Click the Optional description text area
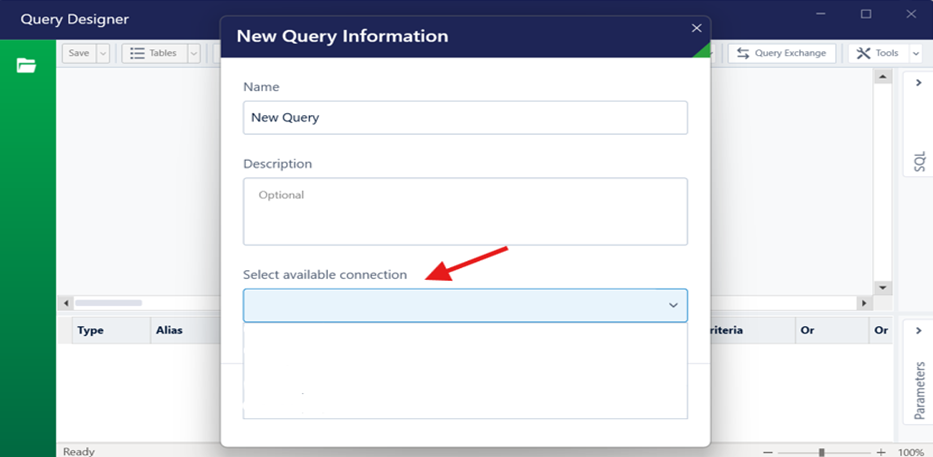This screenshot has height=457, width=933. [x=465, y=211]
